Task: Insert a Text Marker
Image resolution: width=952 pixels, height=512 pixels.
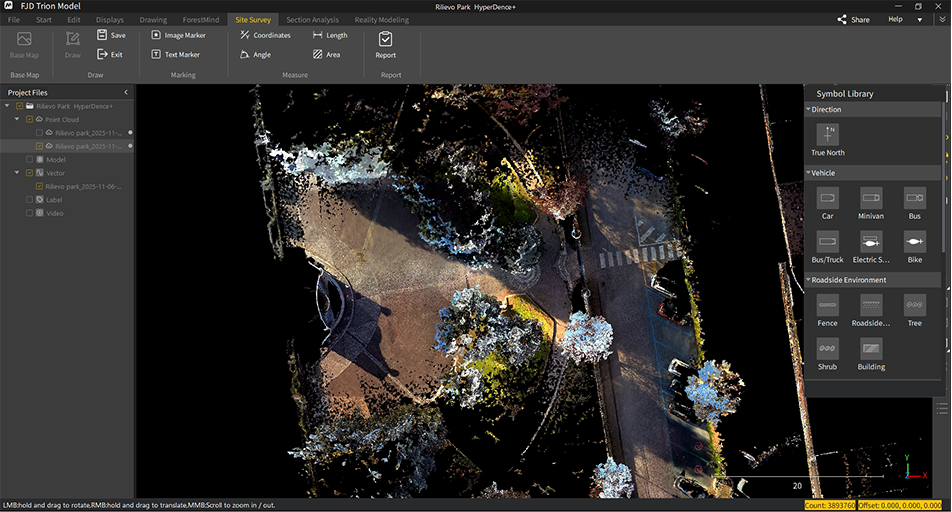Action: pos(175,55)
